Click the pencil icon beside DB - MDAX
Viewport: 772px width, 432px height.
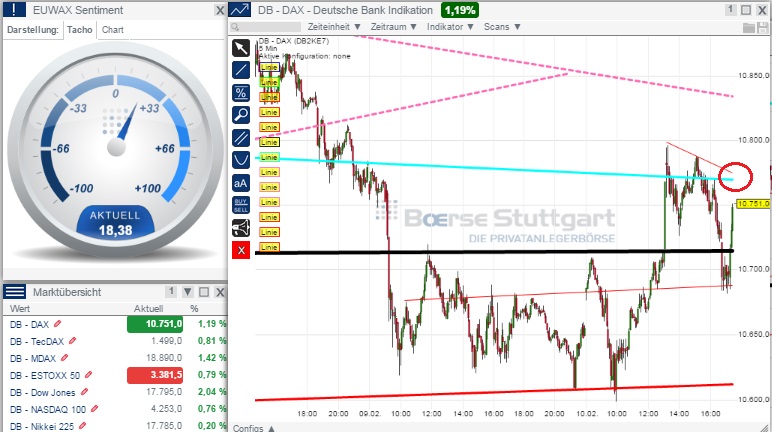(x=64, y=358)
